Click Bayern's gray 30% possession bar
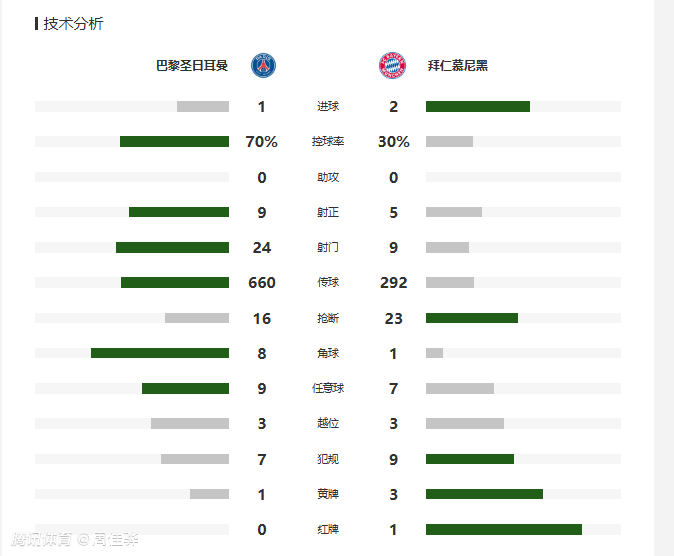This screenshot has height=556, width=674. point(449,142)
